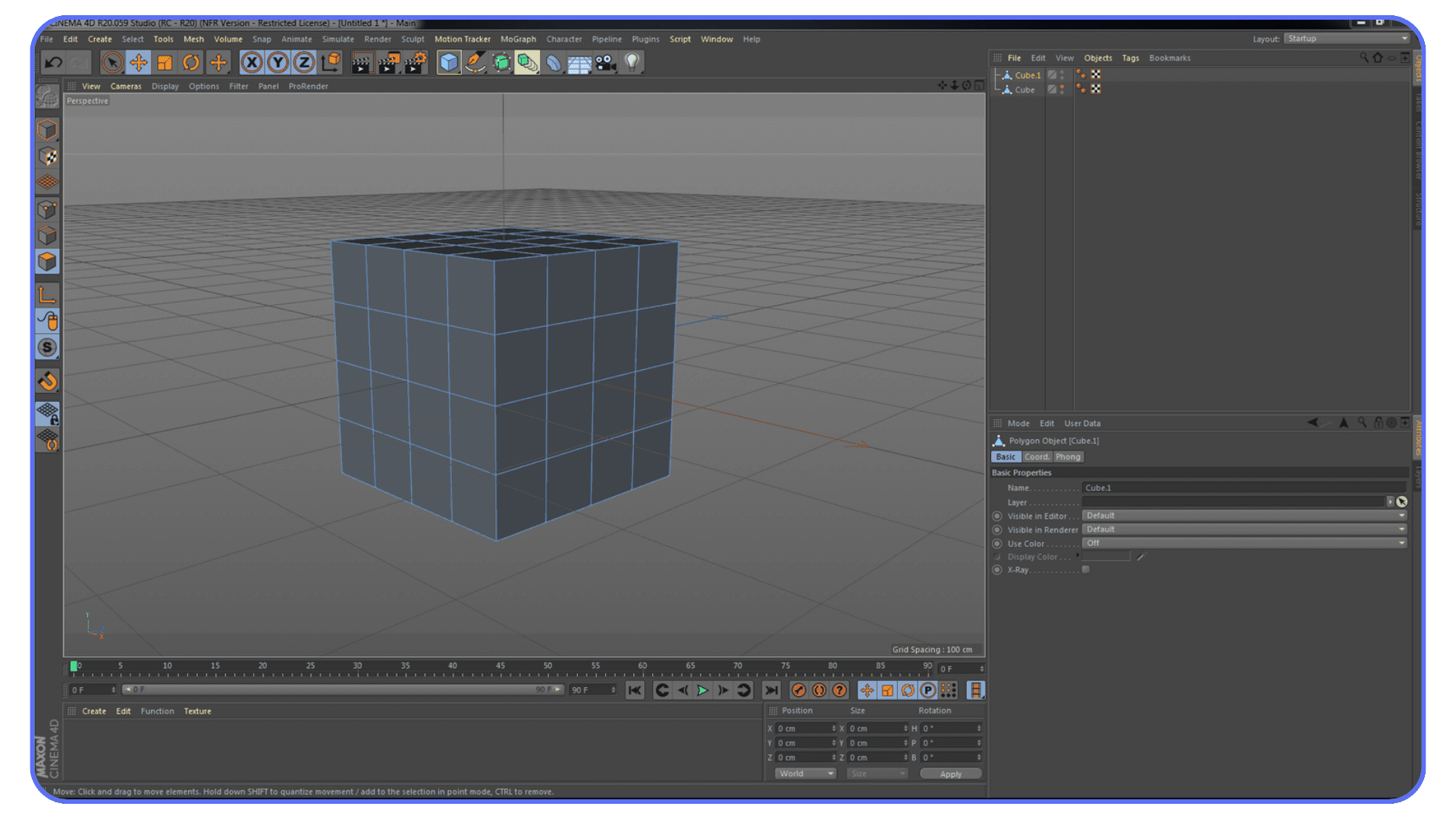Click the Make Editable icon
The image size is (1456, 819).
coord(47,96)
